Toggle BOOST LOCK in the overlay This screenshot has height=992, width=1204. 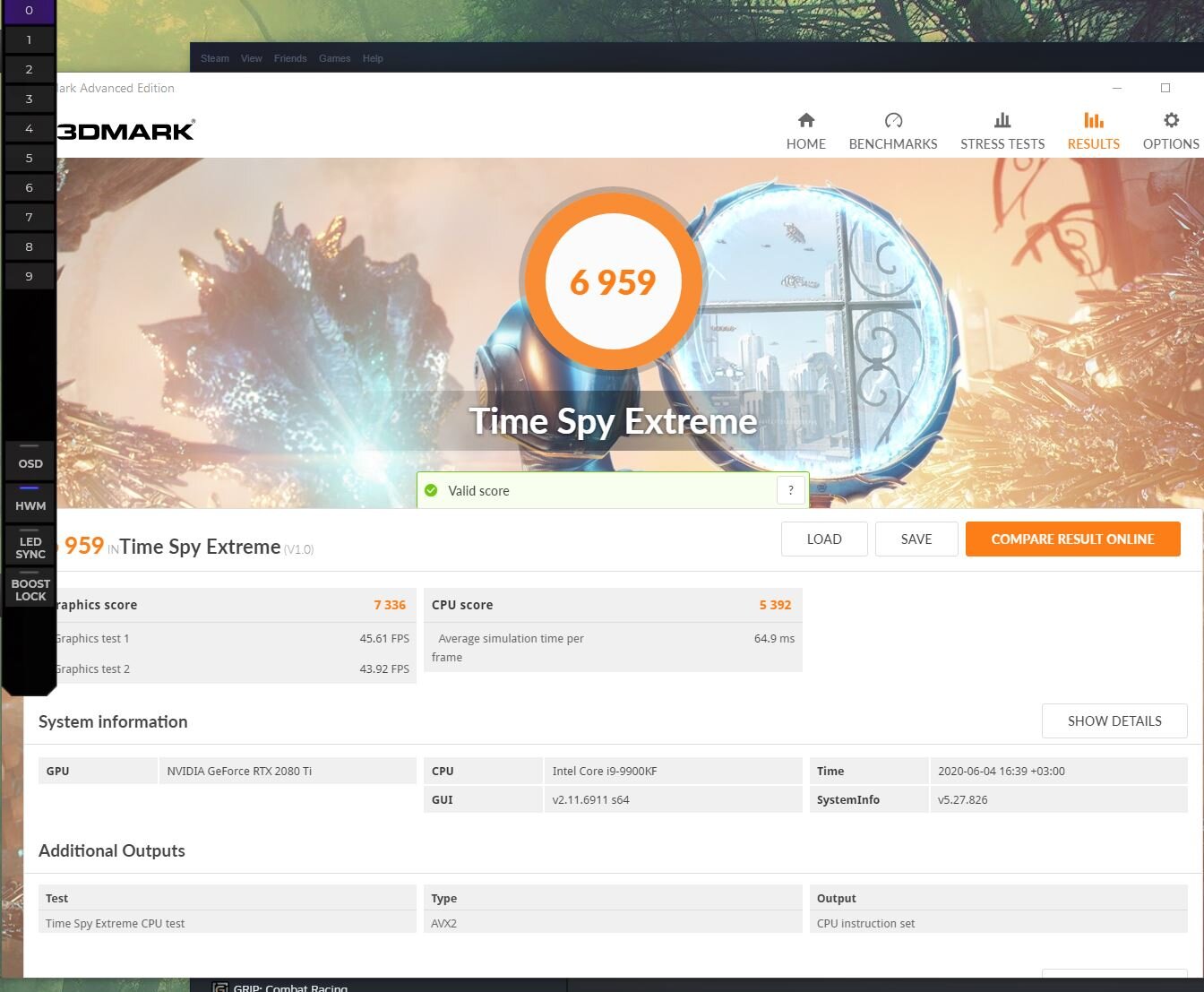point(30,589)
